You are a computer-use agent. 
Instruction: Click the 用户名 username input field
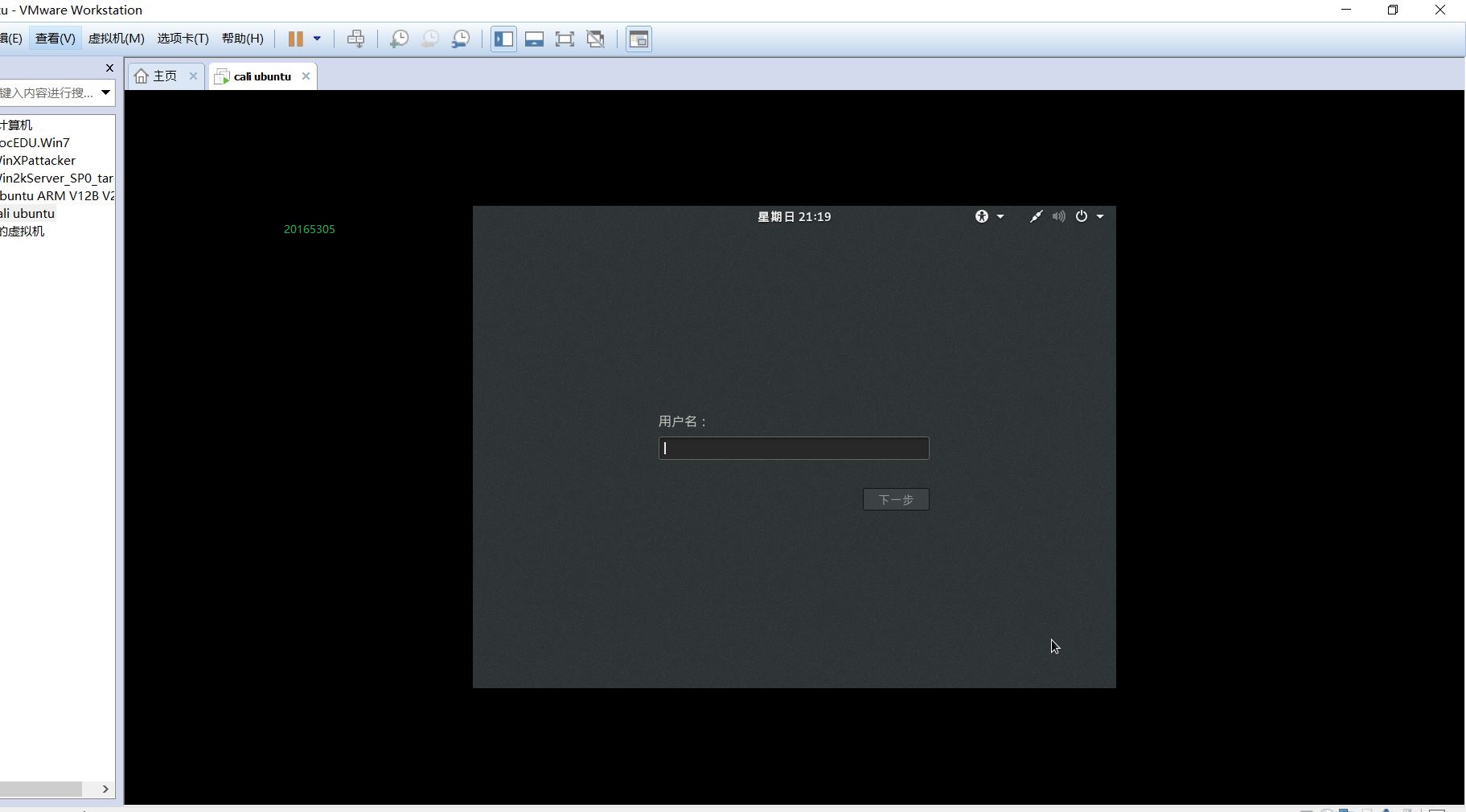(x=794, y=449)
